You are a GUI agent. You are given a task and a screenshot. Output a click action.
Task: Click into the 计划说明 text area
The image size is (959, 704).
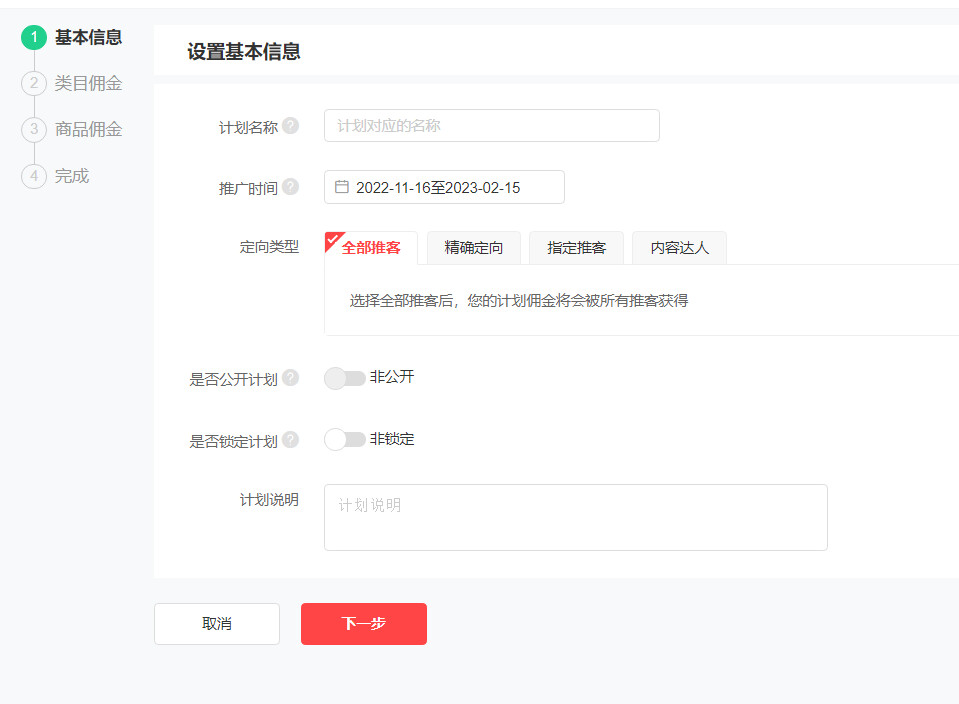[x=575, y=517]
